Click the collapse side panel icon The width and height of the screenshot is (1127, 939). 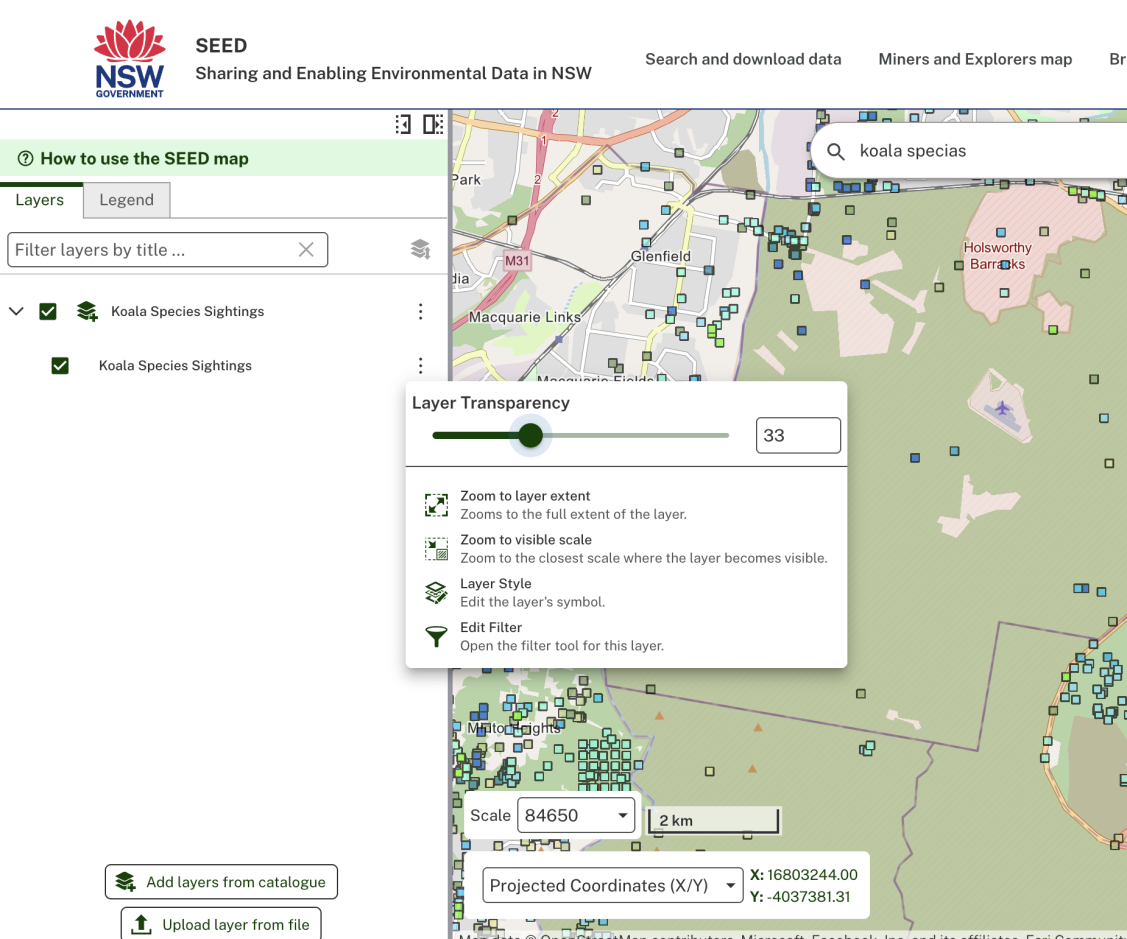point(403,124)
